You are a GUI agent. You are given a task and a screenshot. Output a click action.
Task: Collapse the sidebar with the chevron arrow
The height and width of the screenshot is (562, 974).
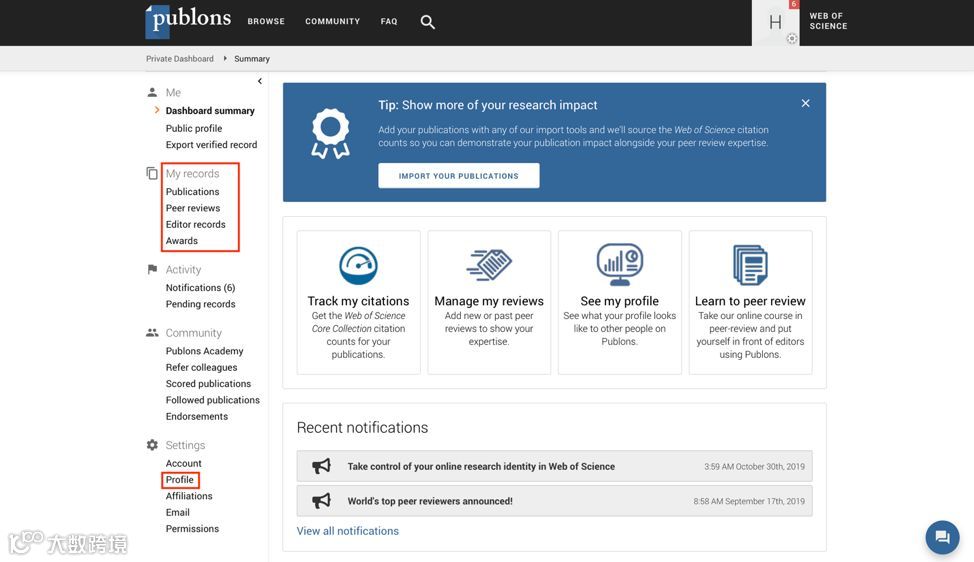(x=260, y=81)
